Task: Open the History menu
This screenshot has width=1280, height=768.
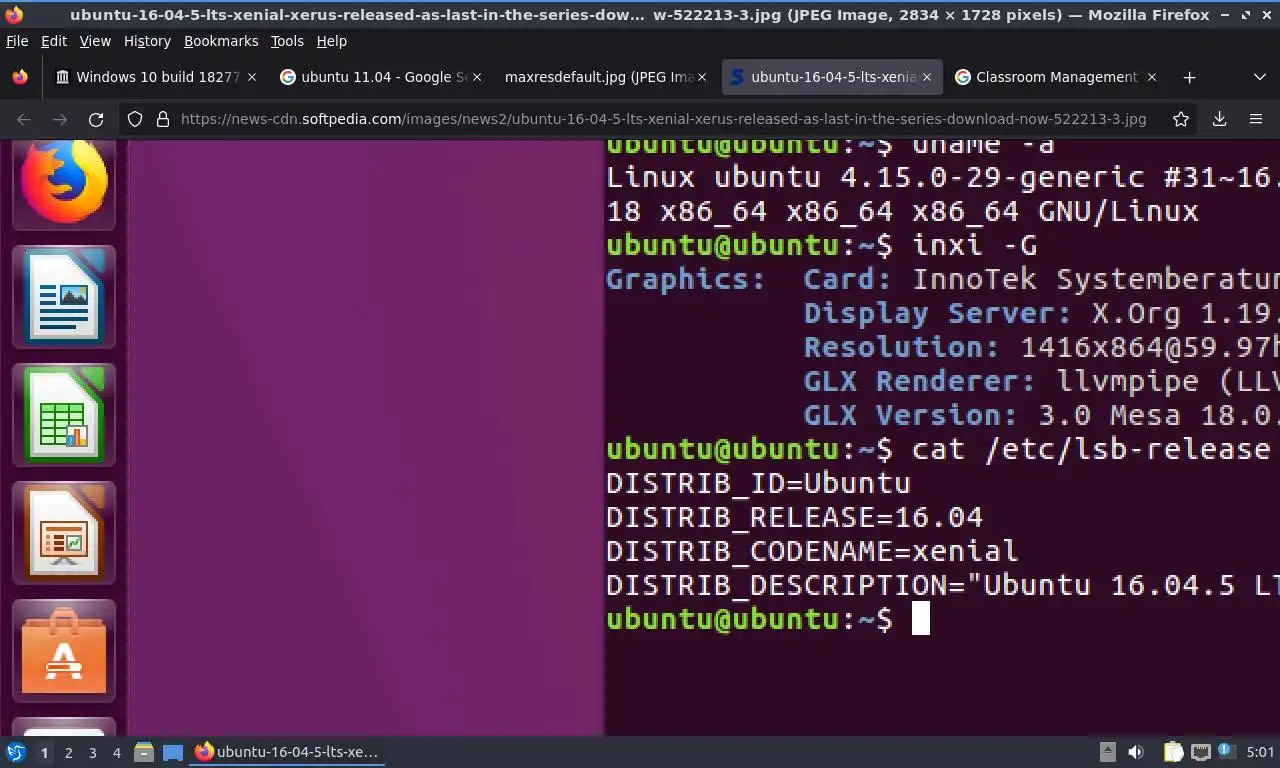Action: pos(147,41)
